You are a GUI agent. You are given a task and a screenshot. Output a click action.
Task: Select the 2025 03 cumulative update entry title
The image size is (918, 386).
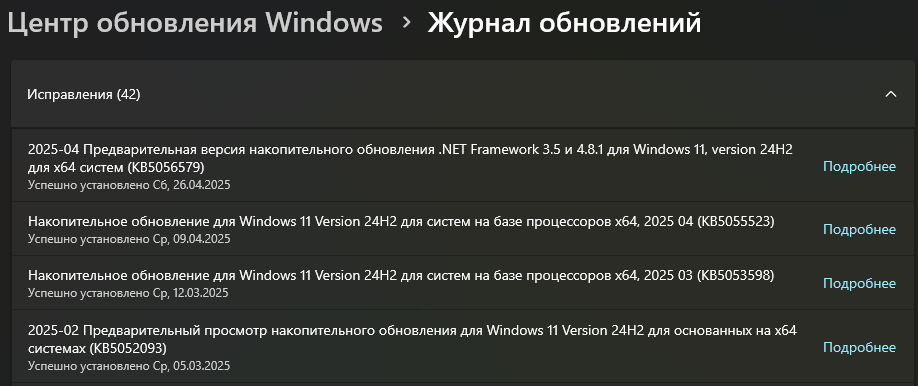[401, 275]
